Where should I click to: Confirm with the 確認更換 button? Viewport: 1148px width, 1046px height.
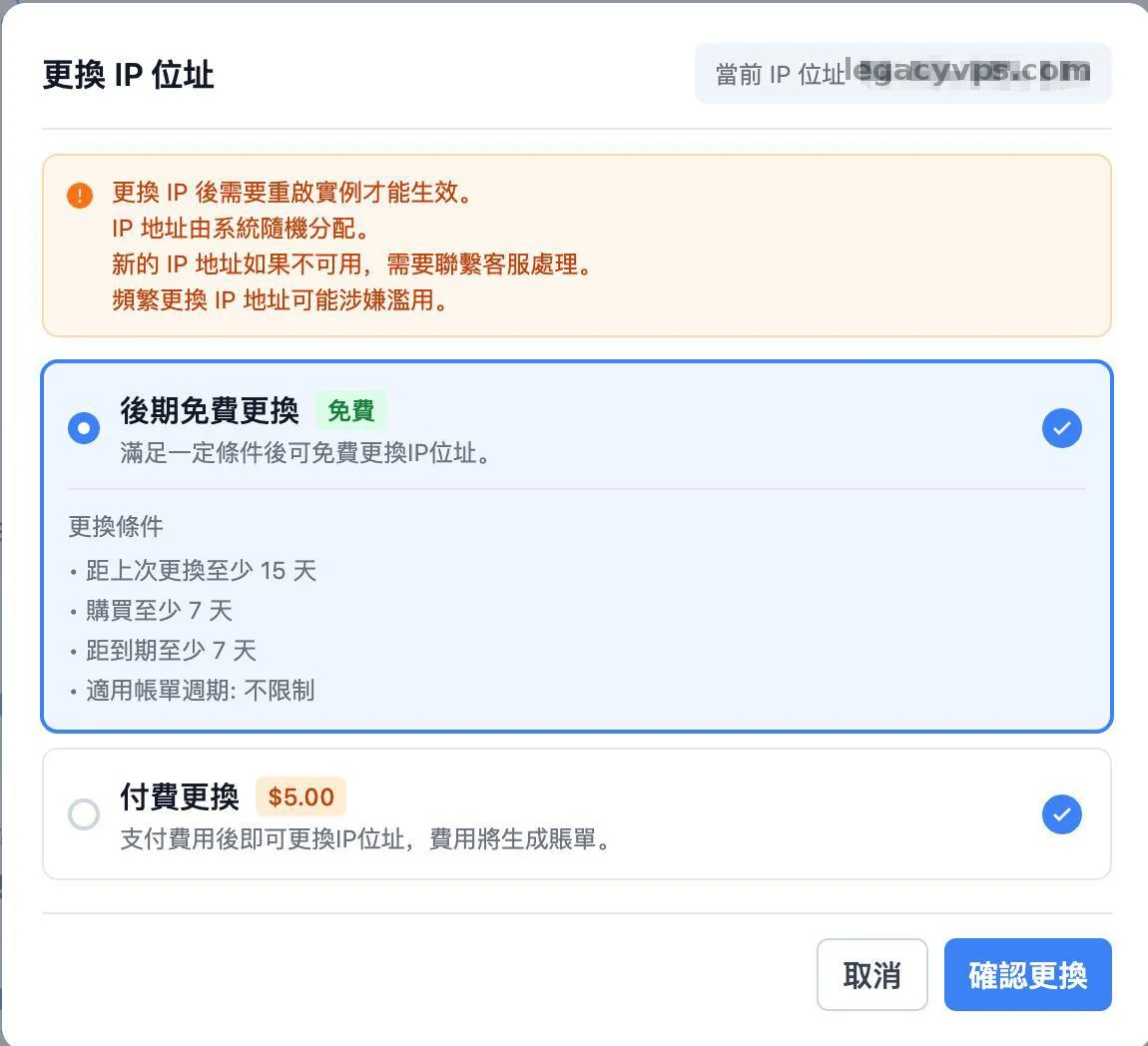1027,975
